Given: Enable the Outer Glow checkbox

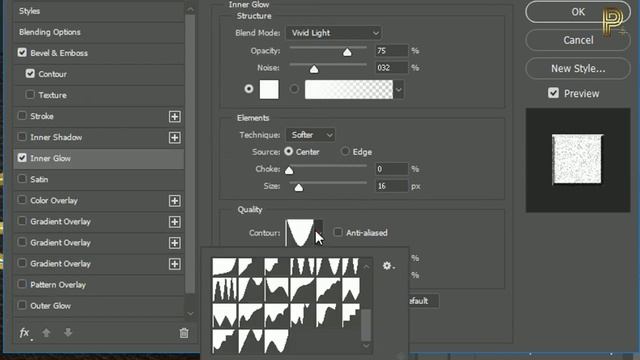Looking at the screenshot, I should 22,305.
